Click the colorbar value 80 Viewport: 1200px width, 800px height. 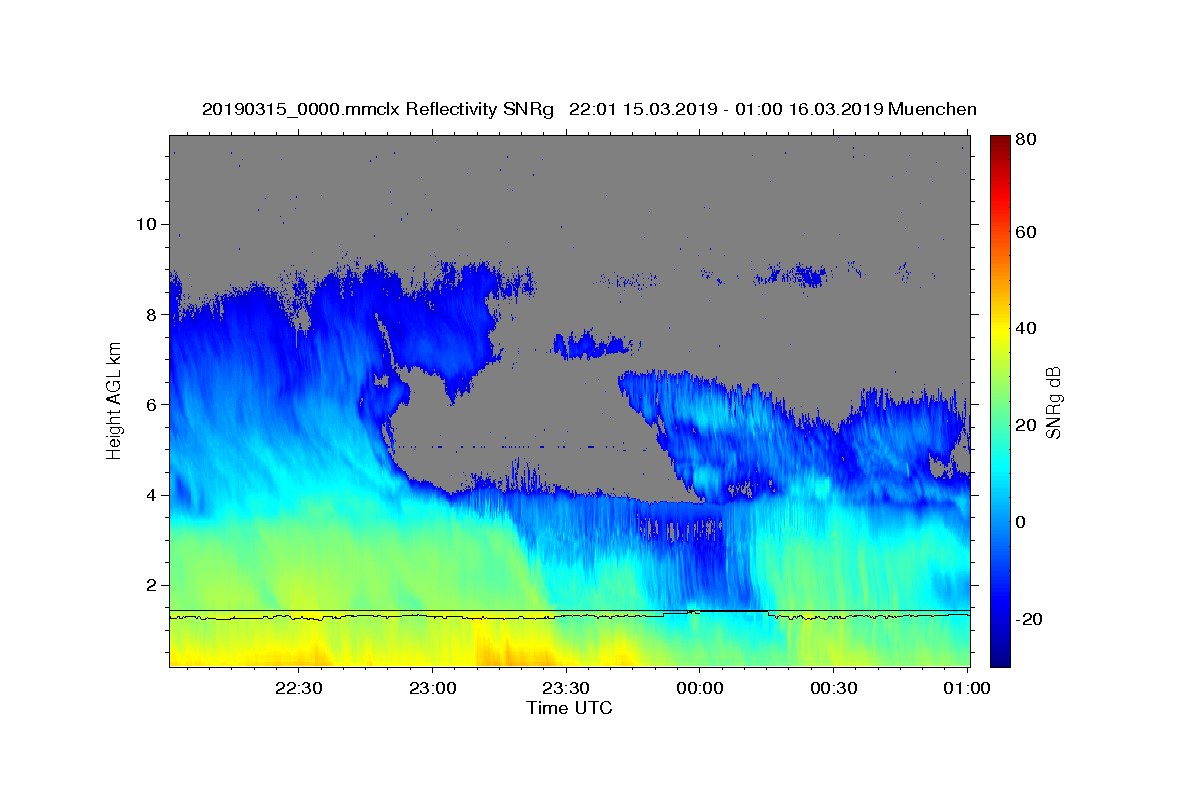tap(1025, 140)
